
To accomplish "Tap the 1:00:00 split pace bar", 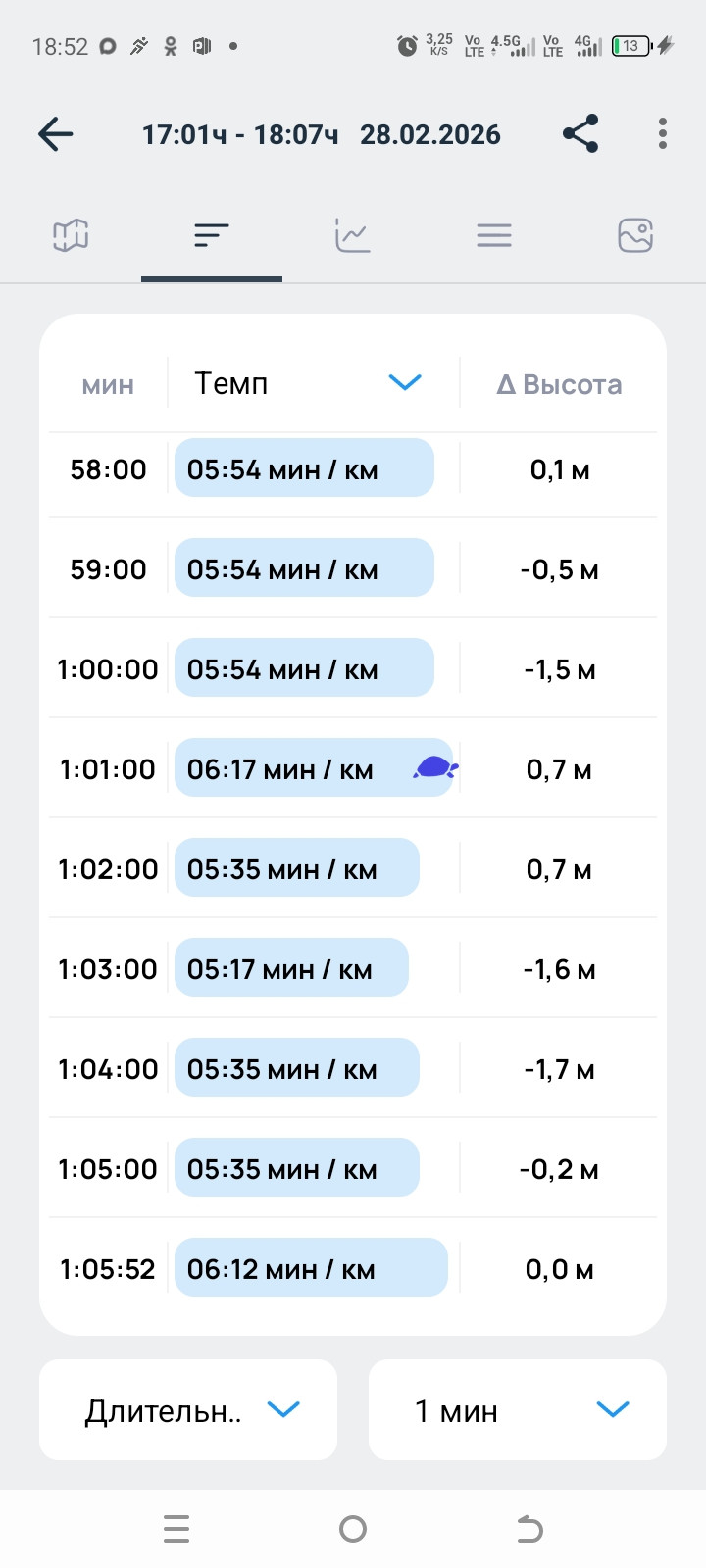I will click(304, 667).
